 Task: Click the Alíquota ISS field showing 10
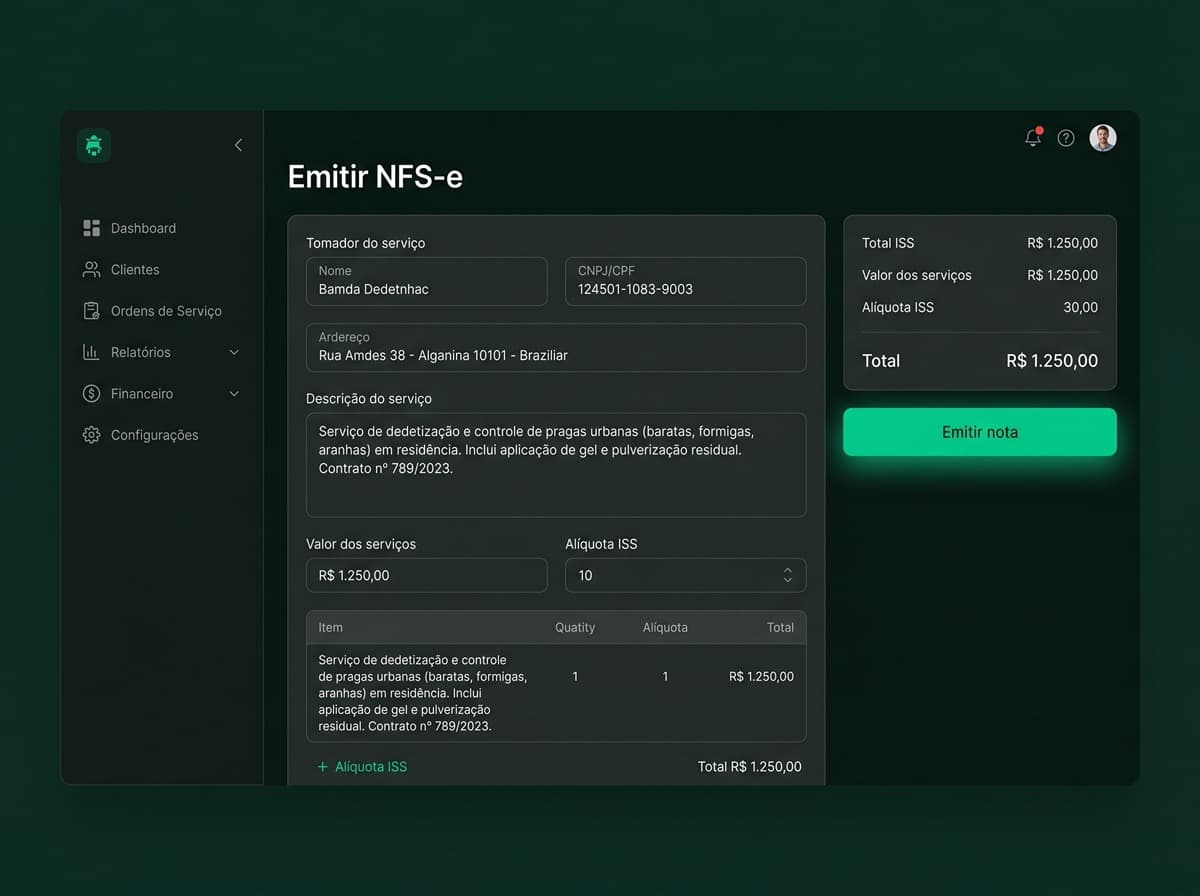[x=686, y=575]
